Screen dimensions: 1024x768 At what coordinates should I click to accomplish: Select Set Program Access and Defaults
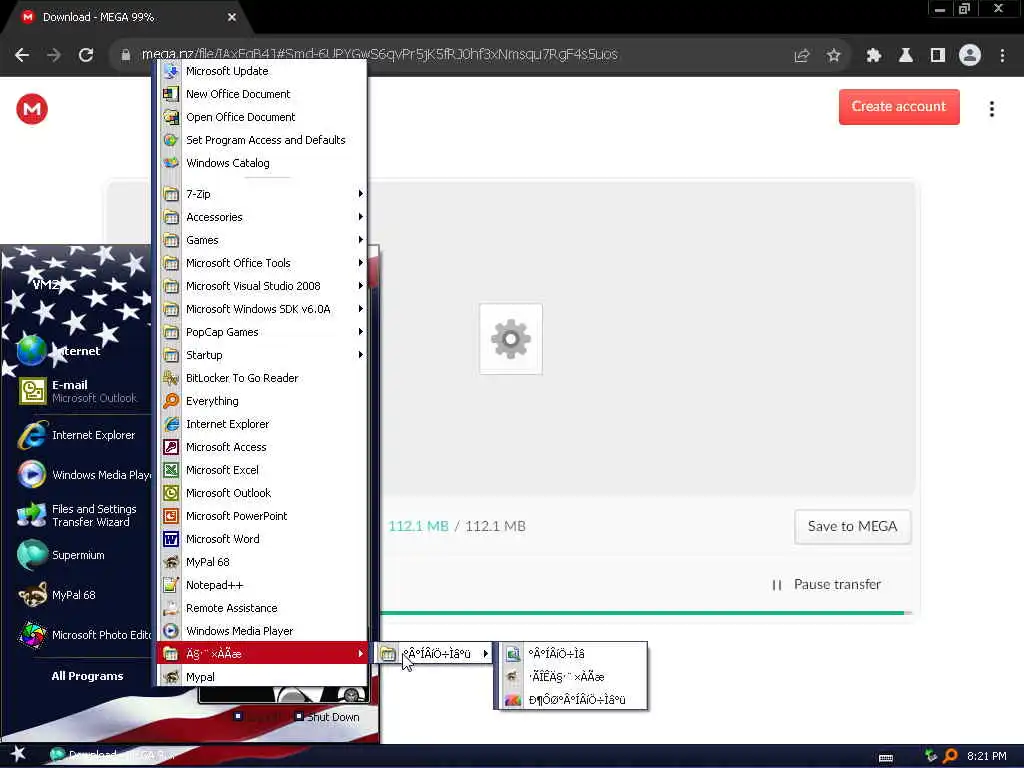coord(262,140)
